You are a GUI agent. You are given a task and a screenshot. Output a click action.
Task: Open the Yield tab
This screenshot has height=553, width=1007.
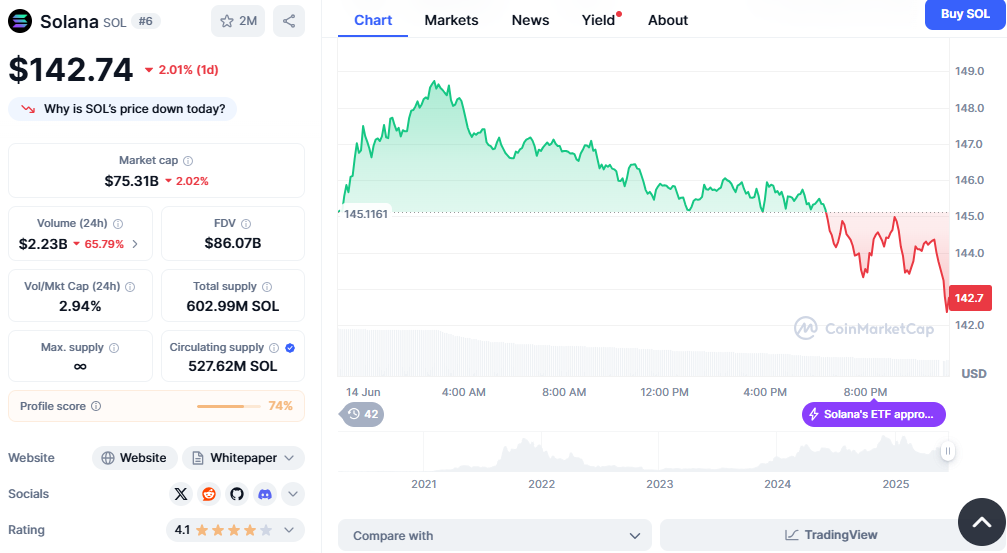click(x=598, y=20)
